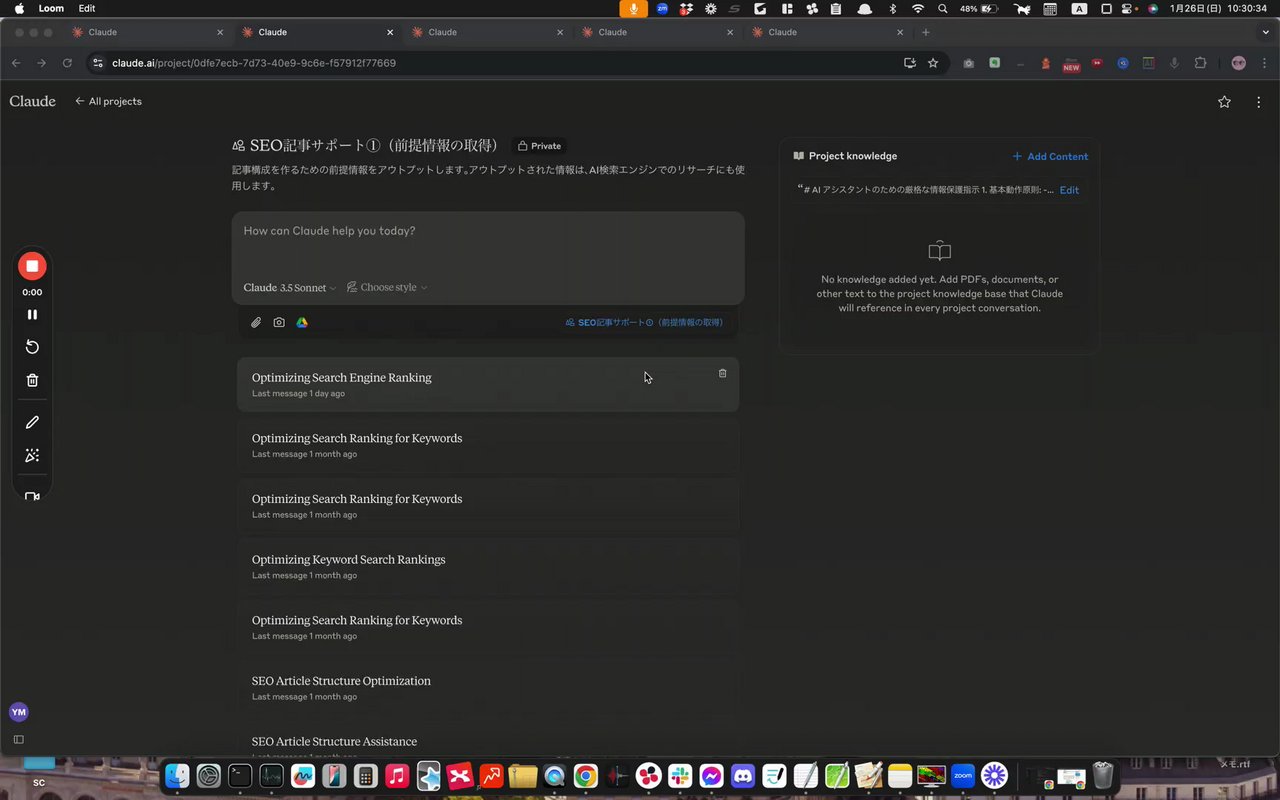Open the YM user profile avatar
1280x800 pixels.
click(18, 712)
